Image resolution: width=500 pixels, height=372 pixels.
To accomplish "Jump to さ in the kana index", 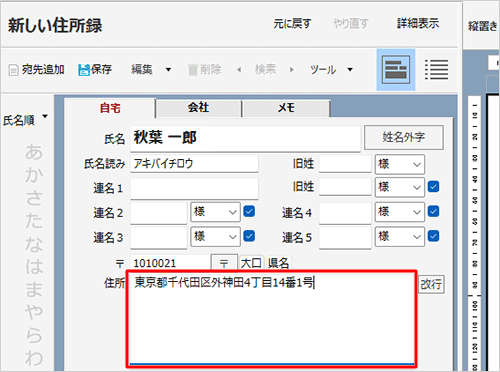I will click(x=34, y=198).
